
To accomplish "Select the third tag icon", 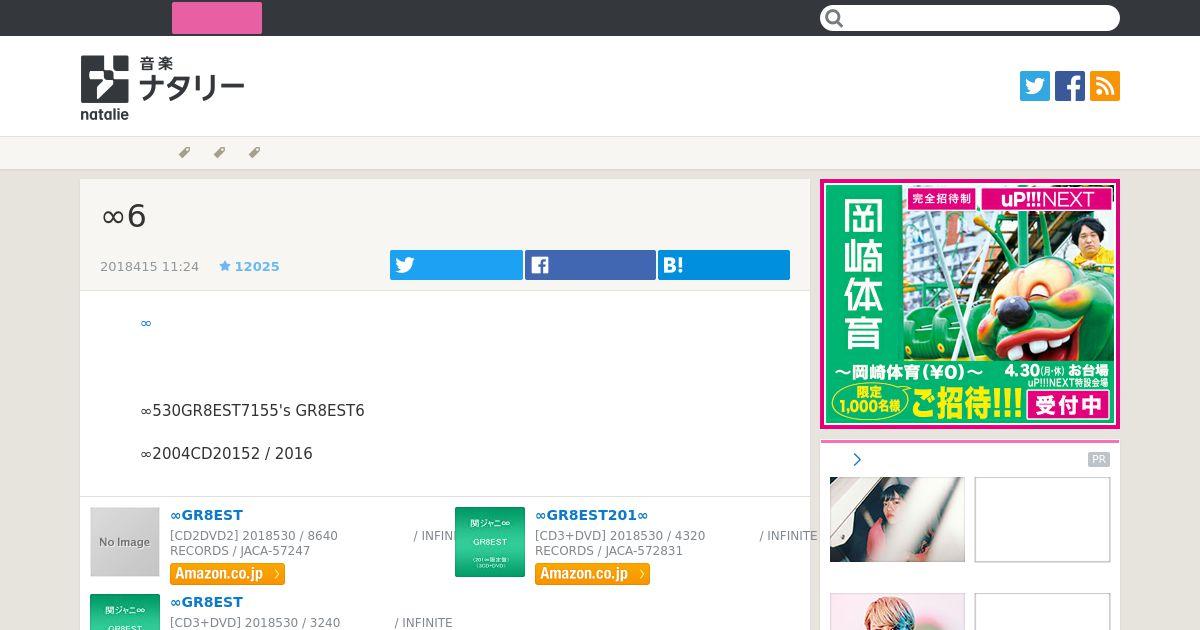I will [254, 153].
